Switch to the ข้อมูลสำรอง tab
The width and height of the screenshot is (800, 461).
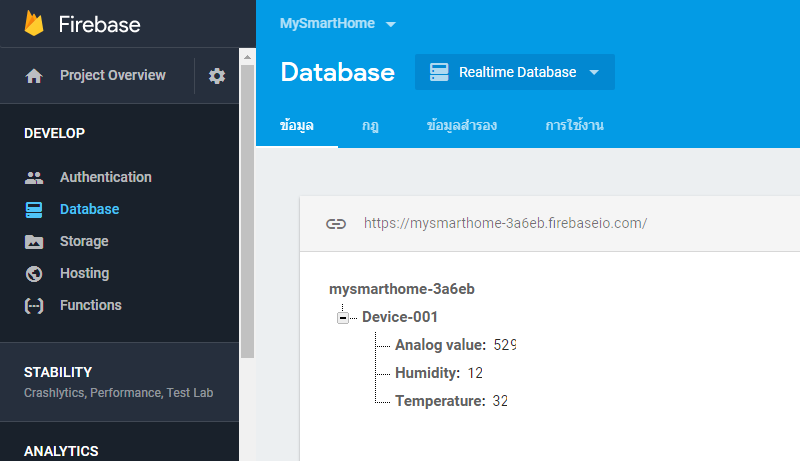pyautogui.click(x=462, y=125)
